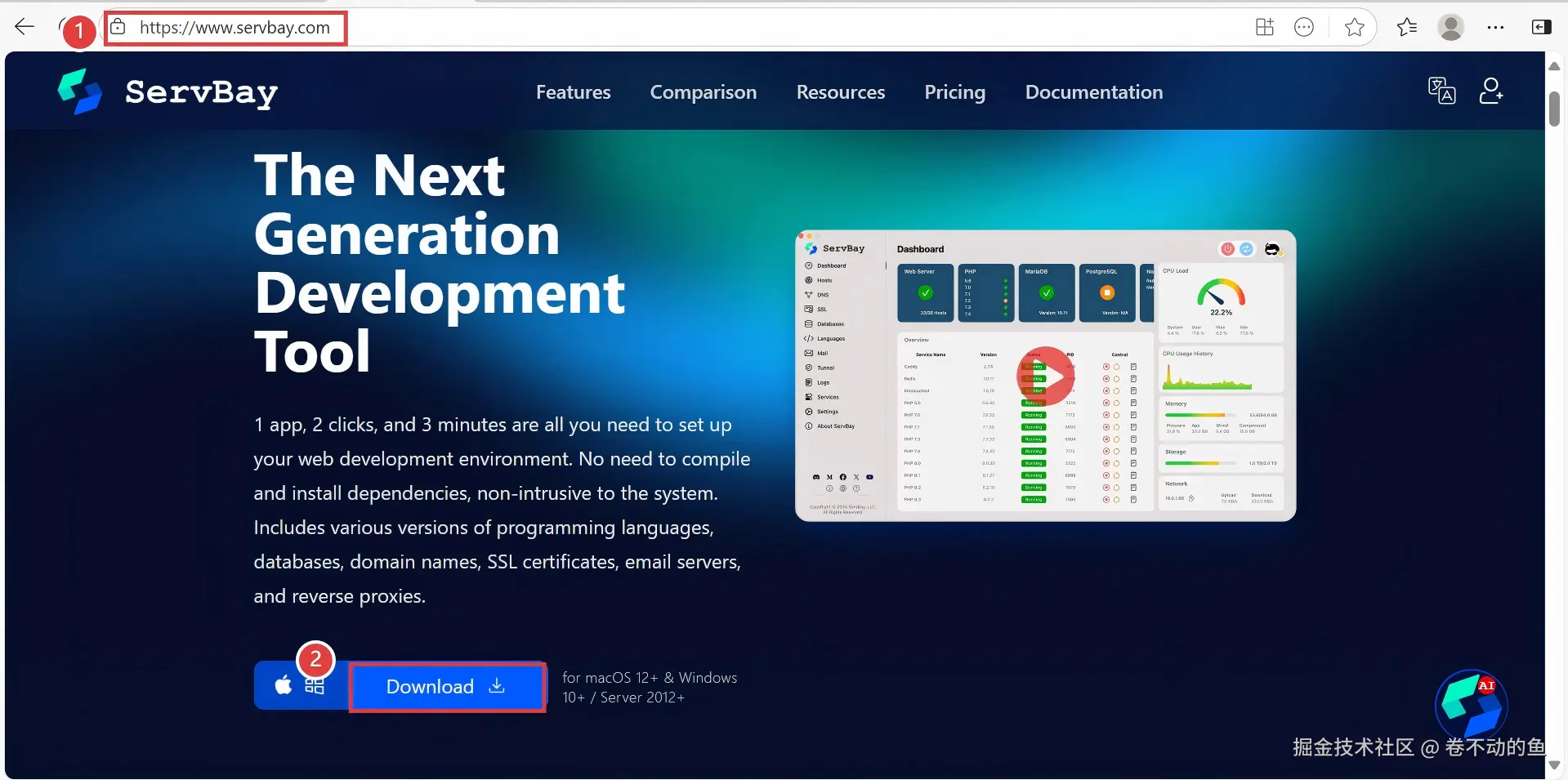Click the page scrollbar down arrow
Screen dimensions: 1568x780
[x=1554, y=765]
